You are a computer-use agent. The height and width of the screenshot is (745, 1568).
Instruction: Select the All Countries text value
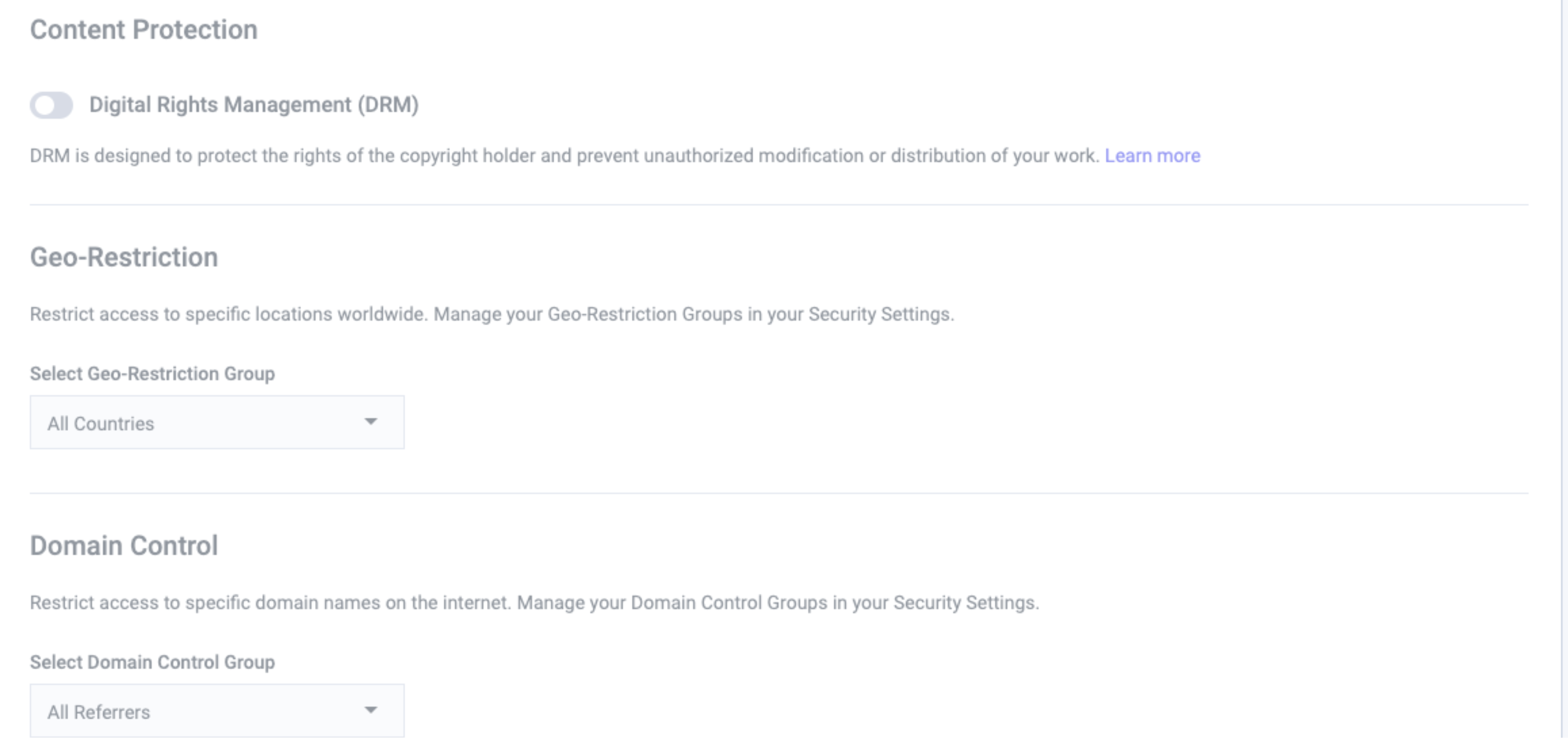pos(101,424)
